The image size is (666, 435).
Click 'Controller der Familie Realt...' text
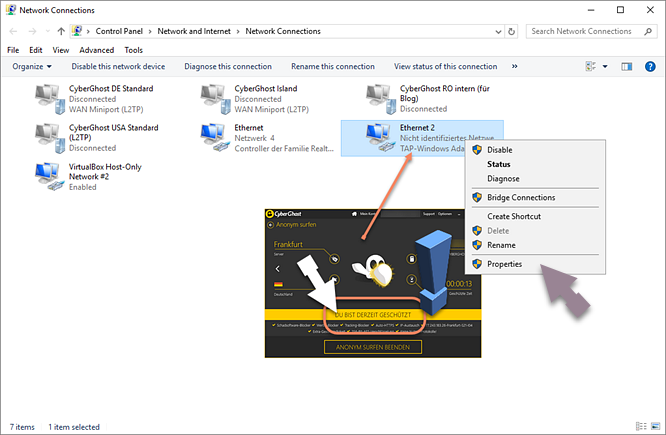[284, 148]
